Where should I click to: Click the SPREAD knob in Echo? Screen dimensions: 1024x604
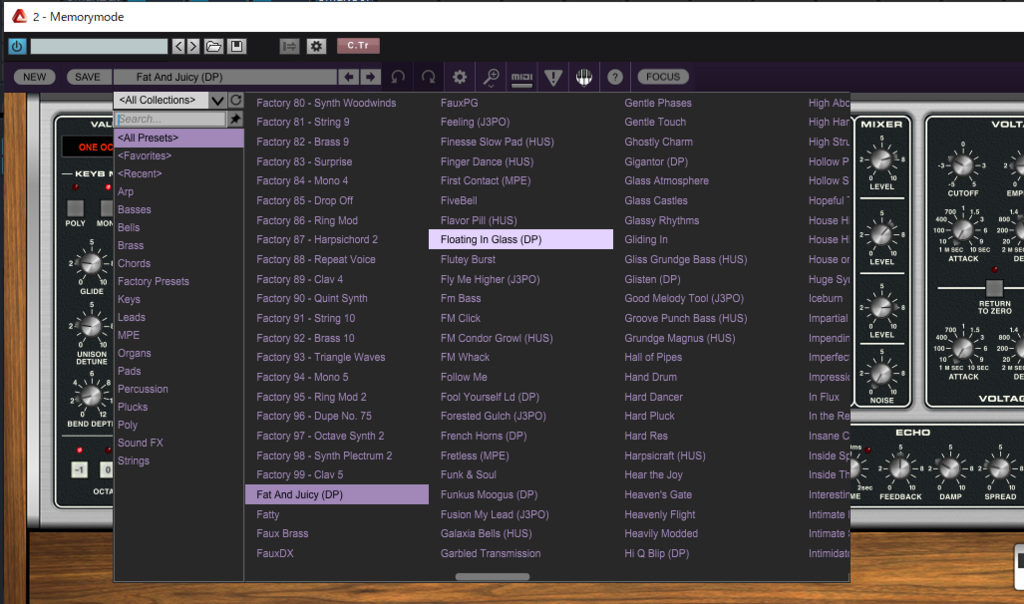coord(999,468)
